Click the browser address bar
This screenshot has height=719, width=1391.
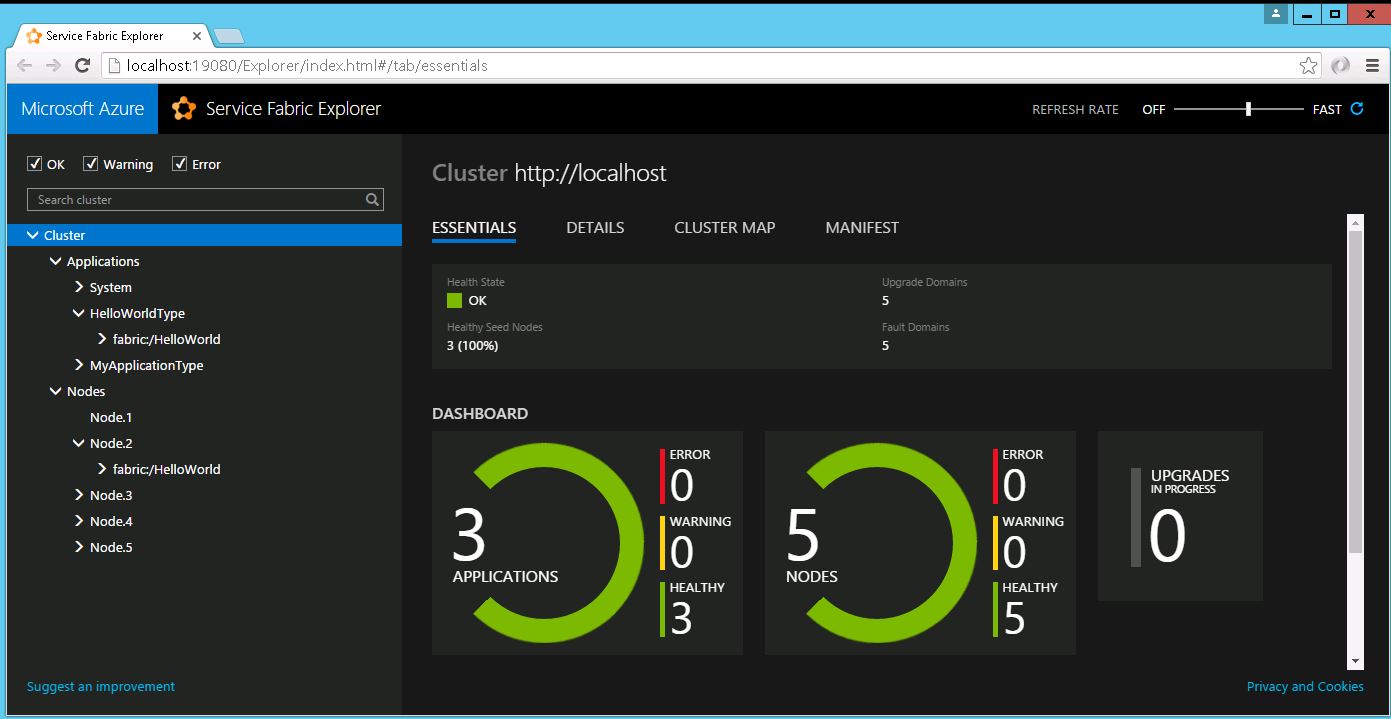click(710, 66)
